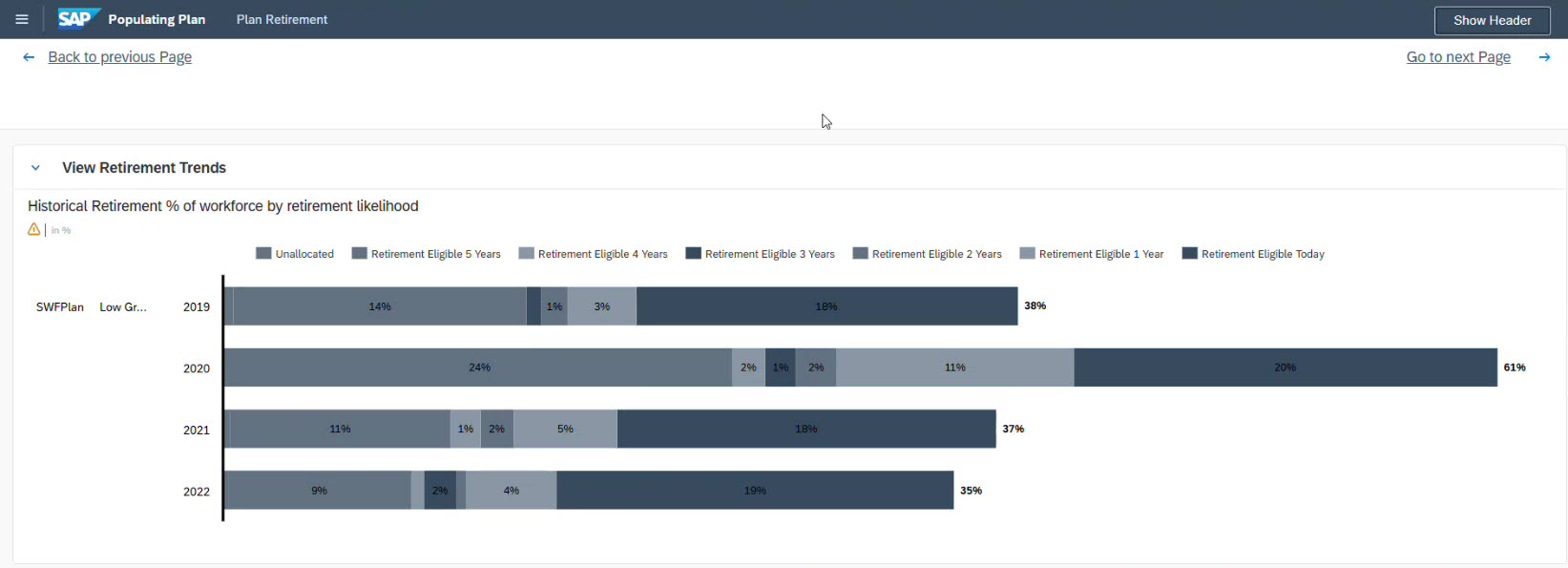Click the Unallocated legend color swatch
This screenshot has height=568, width=1568.
[263, 254]
